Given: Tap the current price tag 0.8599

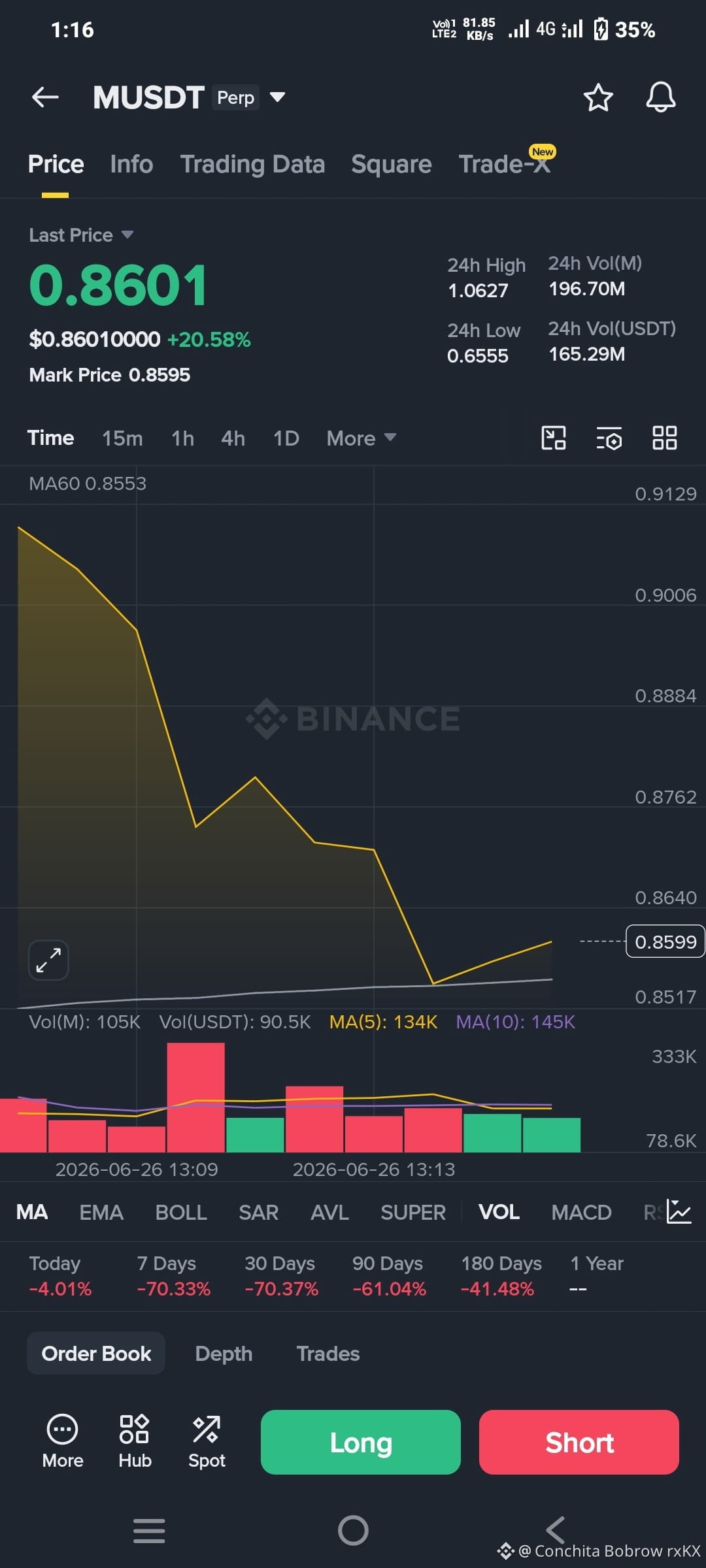Looking at the screenshot, I should [x=665, y=941].
